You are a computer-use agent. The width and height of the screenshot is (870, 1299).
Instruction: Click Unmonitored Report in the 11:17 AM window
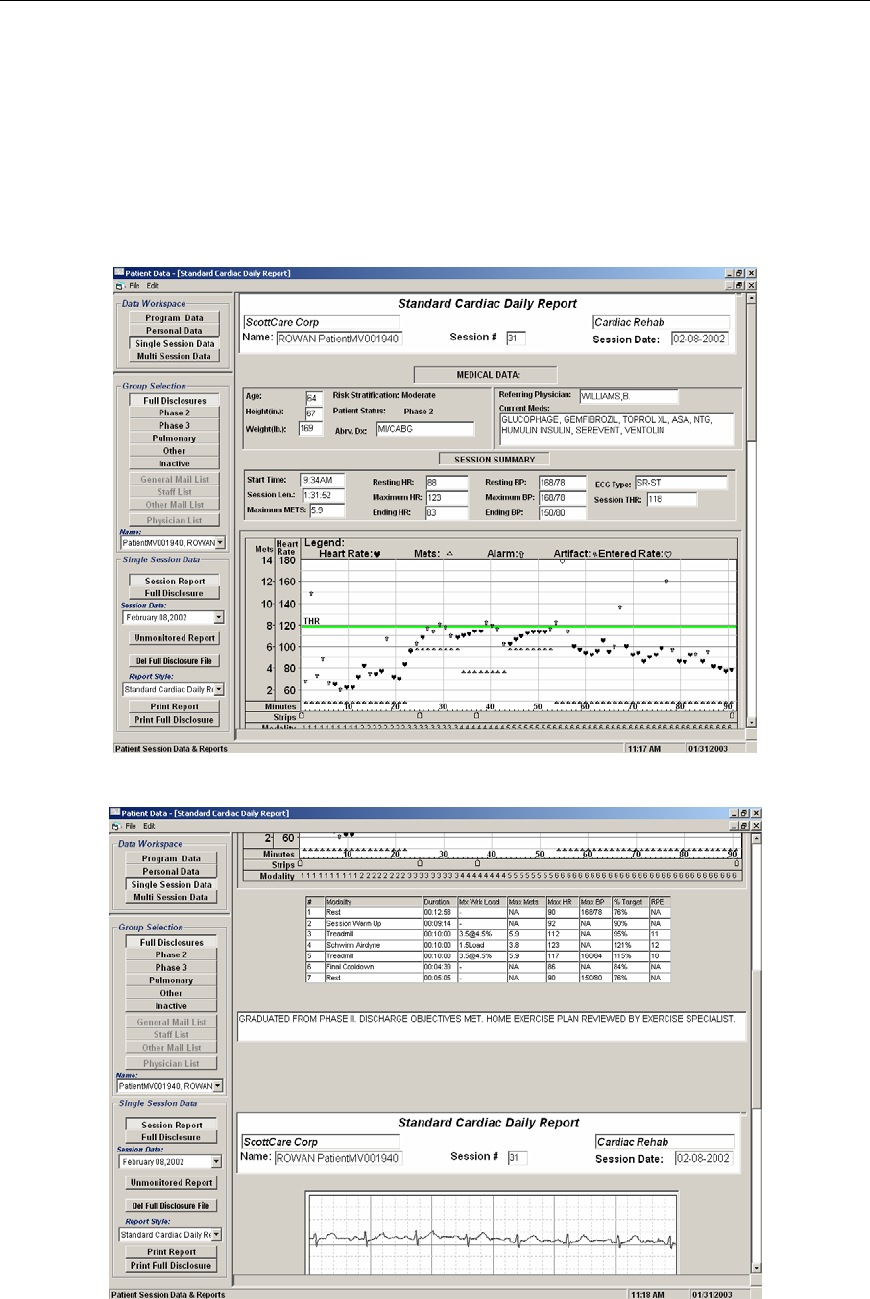coord(175,638)
